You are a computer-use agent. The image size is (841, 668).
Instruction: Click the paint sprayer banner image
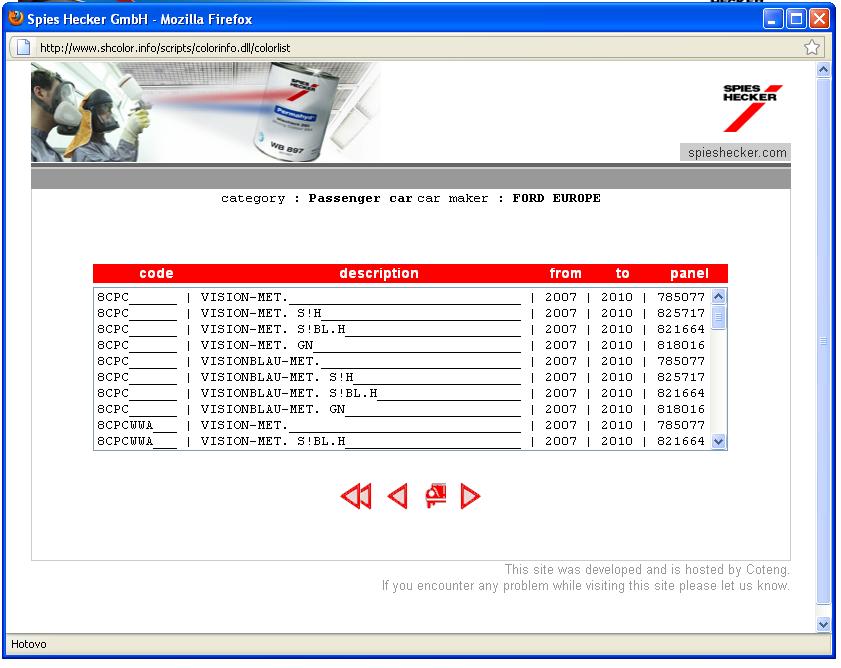205,112
